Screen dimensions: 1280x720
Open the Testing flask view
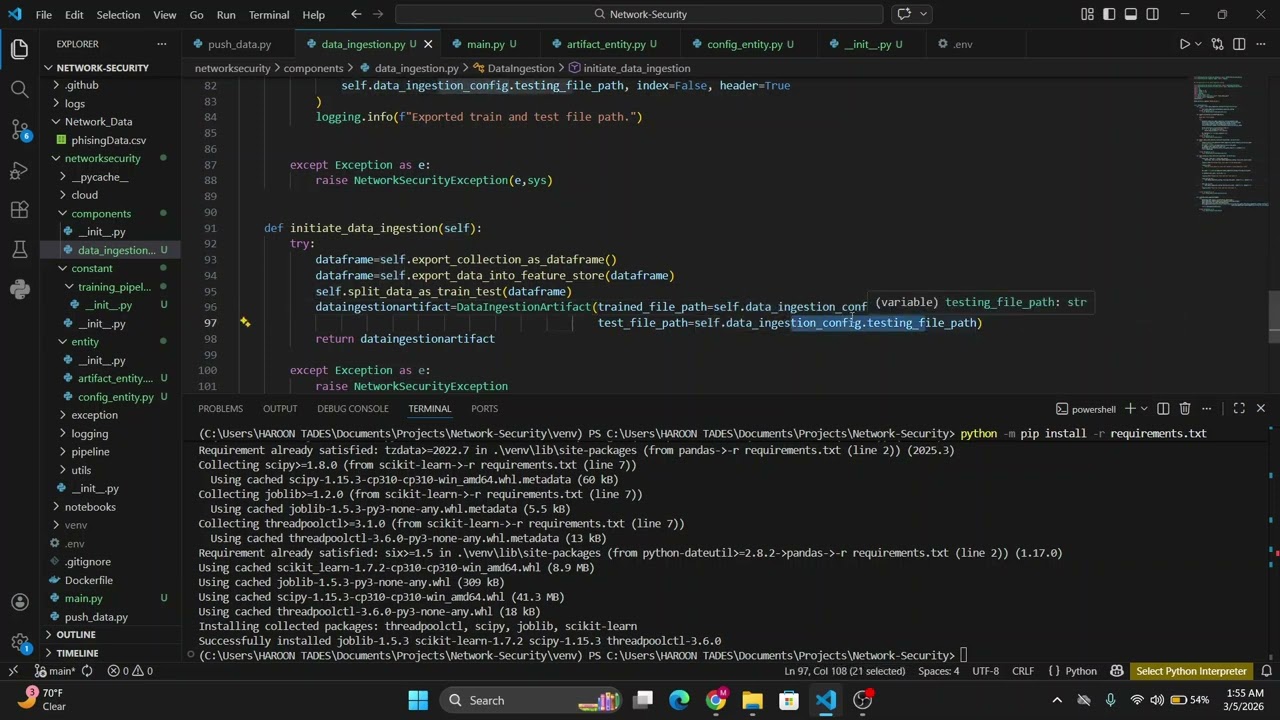point(19,249)
